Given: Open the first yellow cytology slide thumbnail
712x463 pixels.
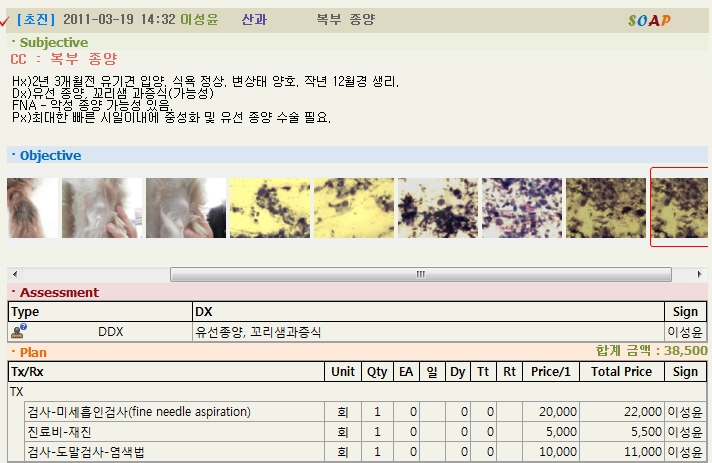Looking at the screenshot, I should click(x=270, y=208).
